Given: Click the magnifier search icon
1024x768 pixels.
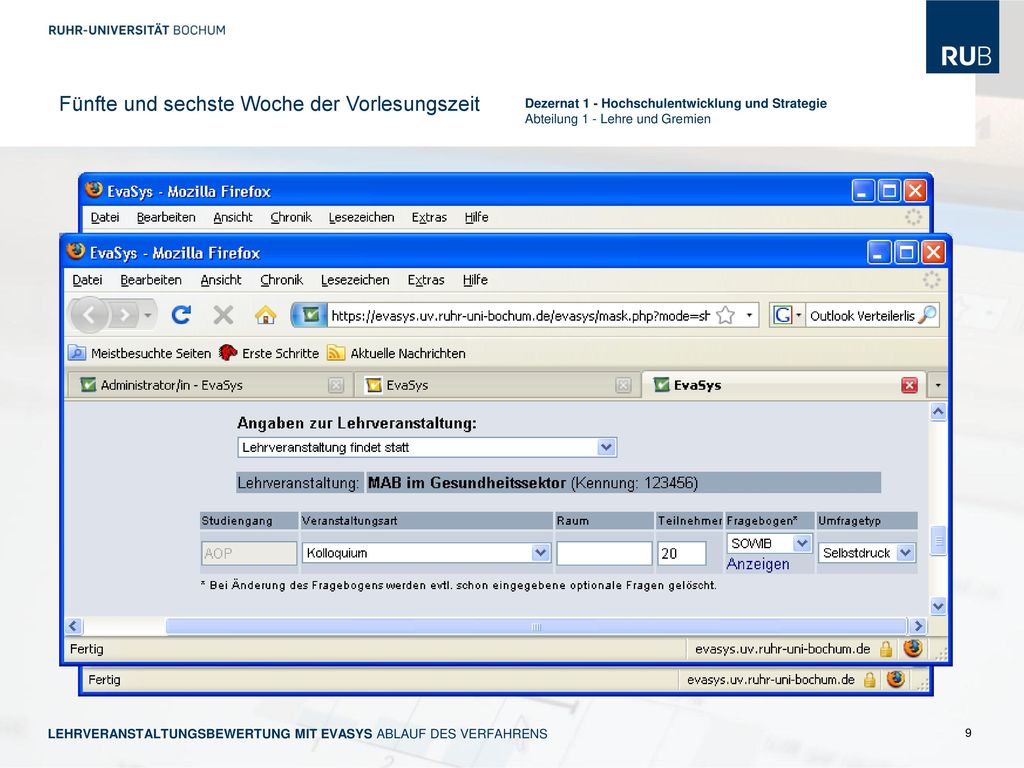Looking at the screenshot, I should (927, 315).
